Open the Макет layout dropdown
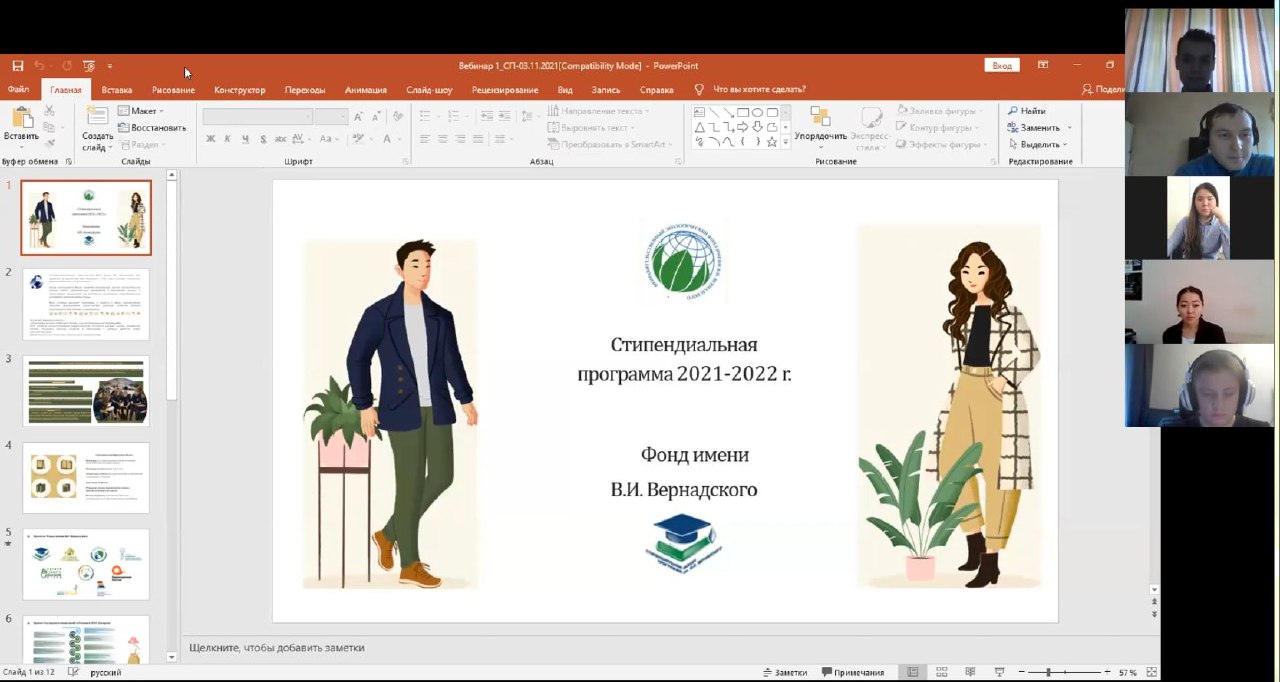 [142, 111]
